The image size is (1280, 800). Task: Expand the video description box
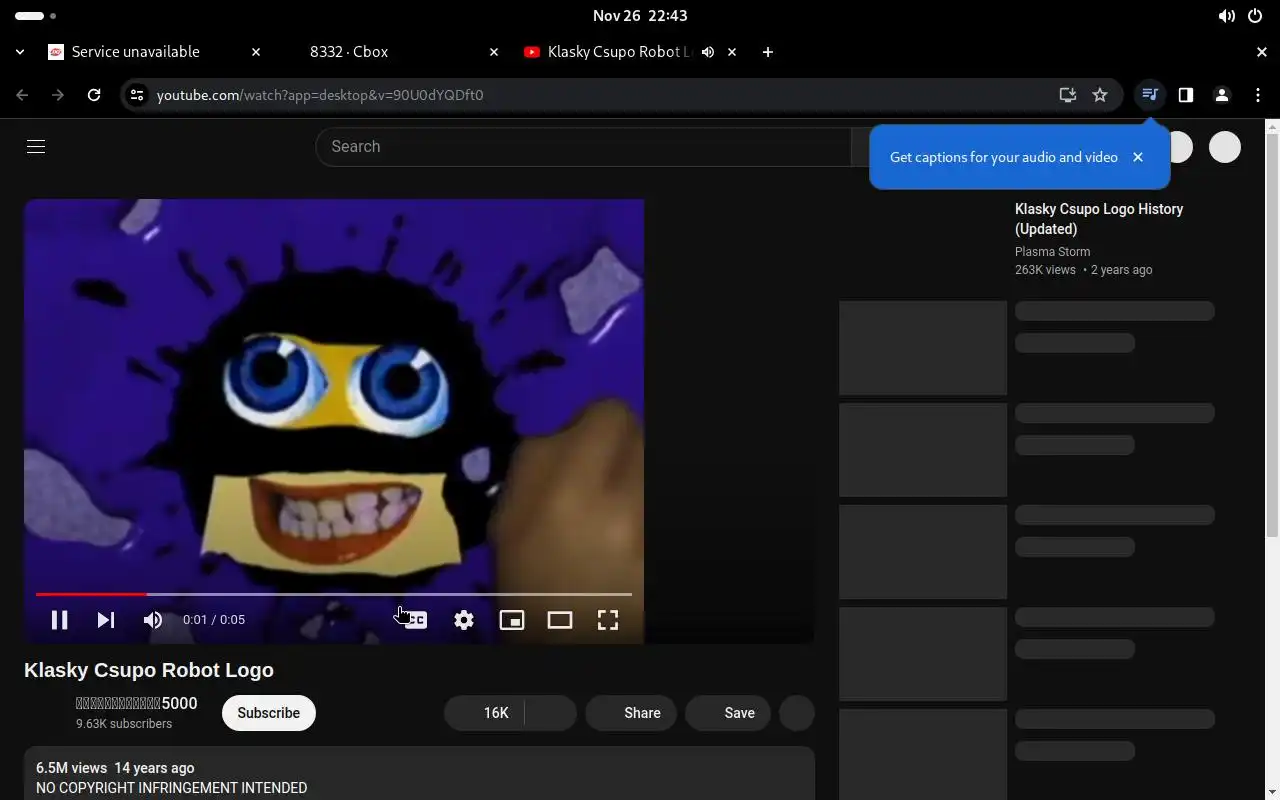(419, 774)
